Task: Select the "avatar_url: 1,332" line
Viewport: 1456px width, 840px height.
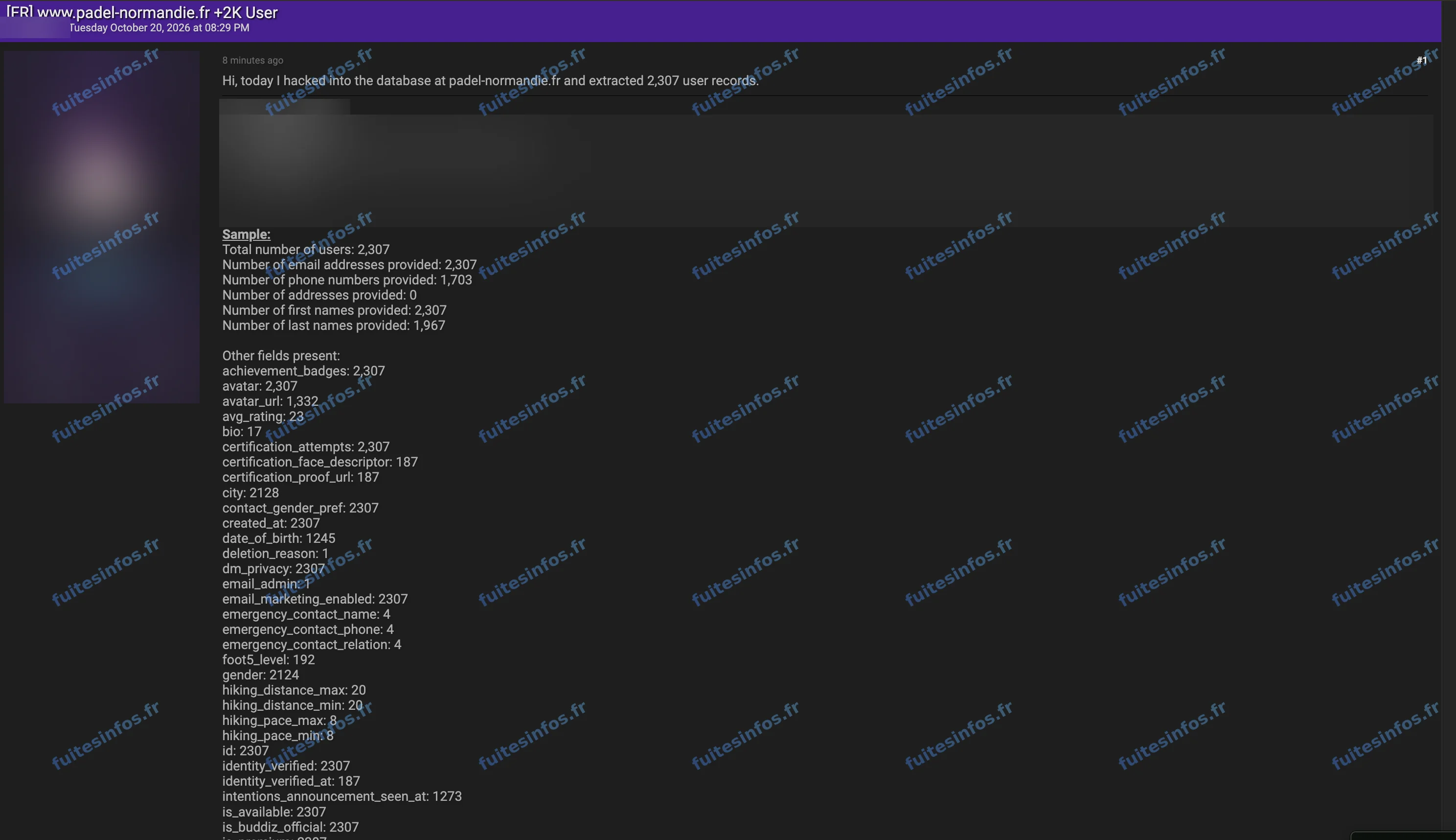Action: coord(271,401)
